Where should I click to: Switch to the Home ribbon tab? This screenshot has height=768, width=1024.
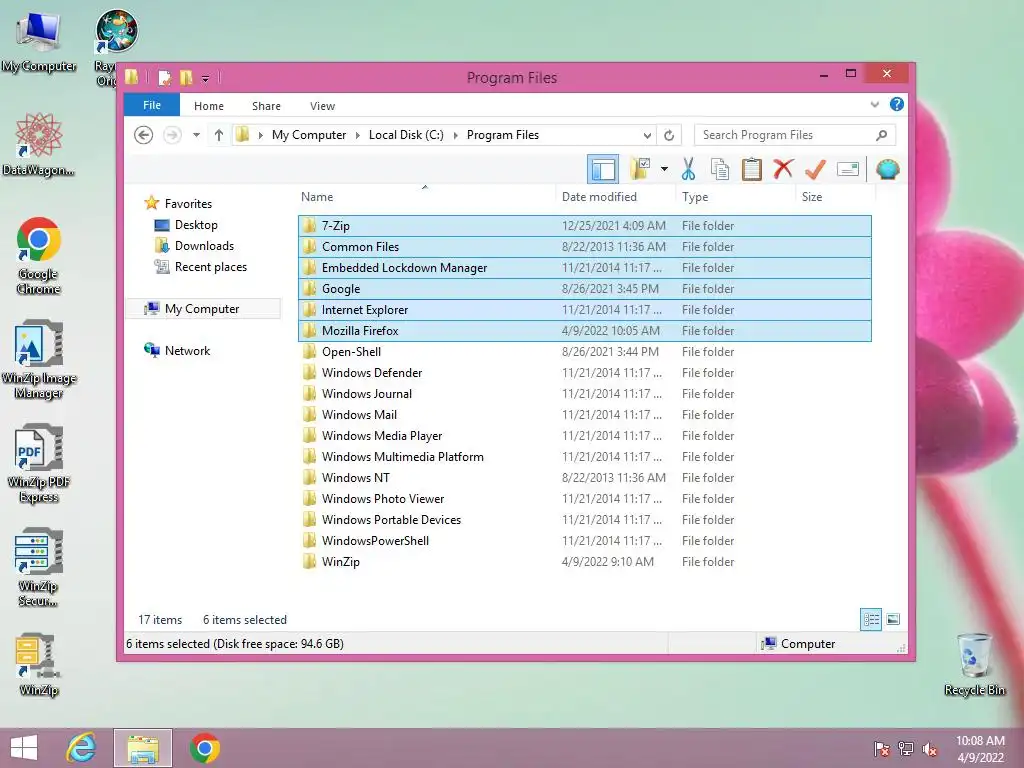pos(208,106)
